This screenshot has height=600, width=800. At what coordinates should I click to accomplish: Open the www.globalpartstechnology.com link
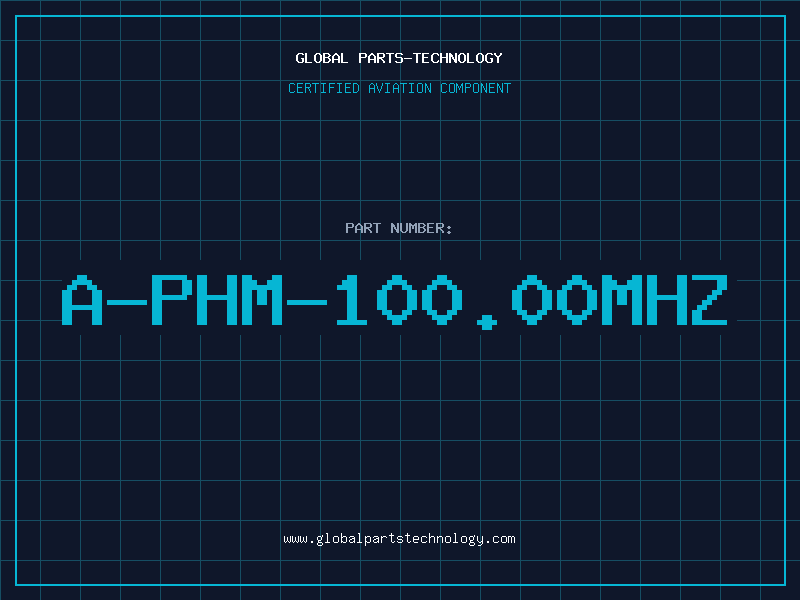(x=399, y=539)
